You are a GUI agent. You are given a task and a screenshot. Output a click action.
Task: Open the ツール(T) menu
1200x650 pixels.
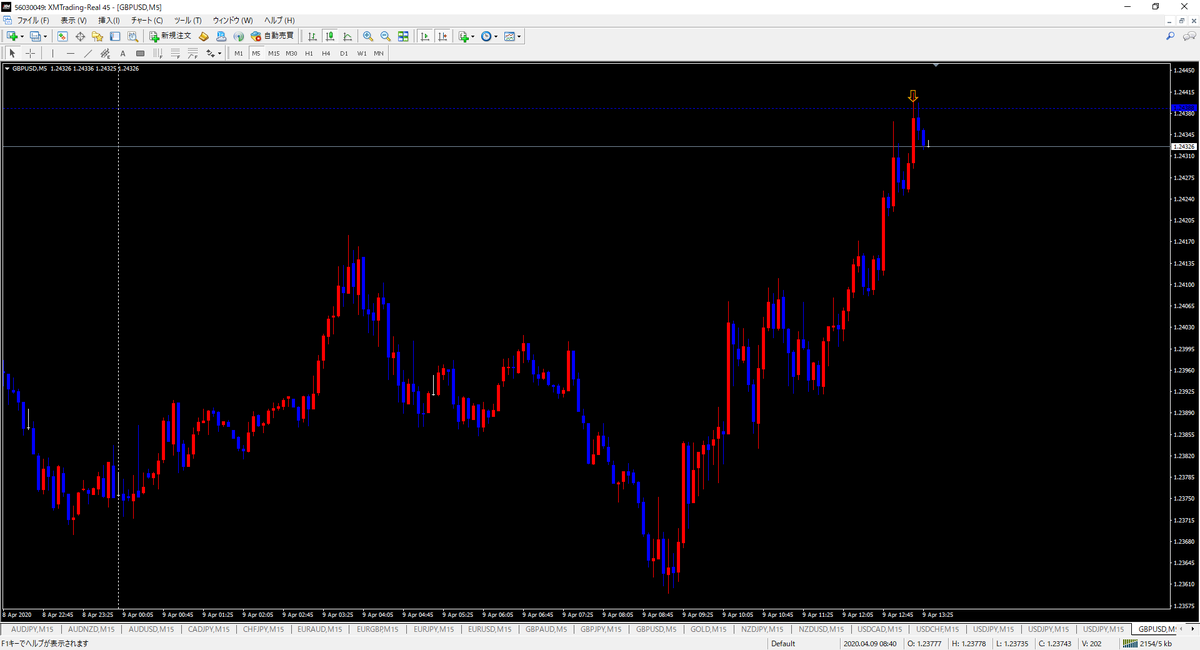[187, 20]
